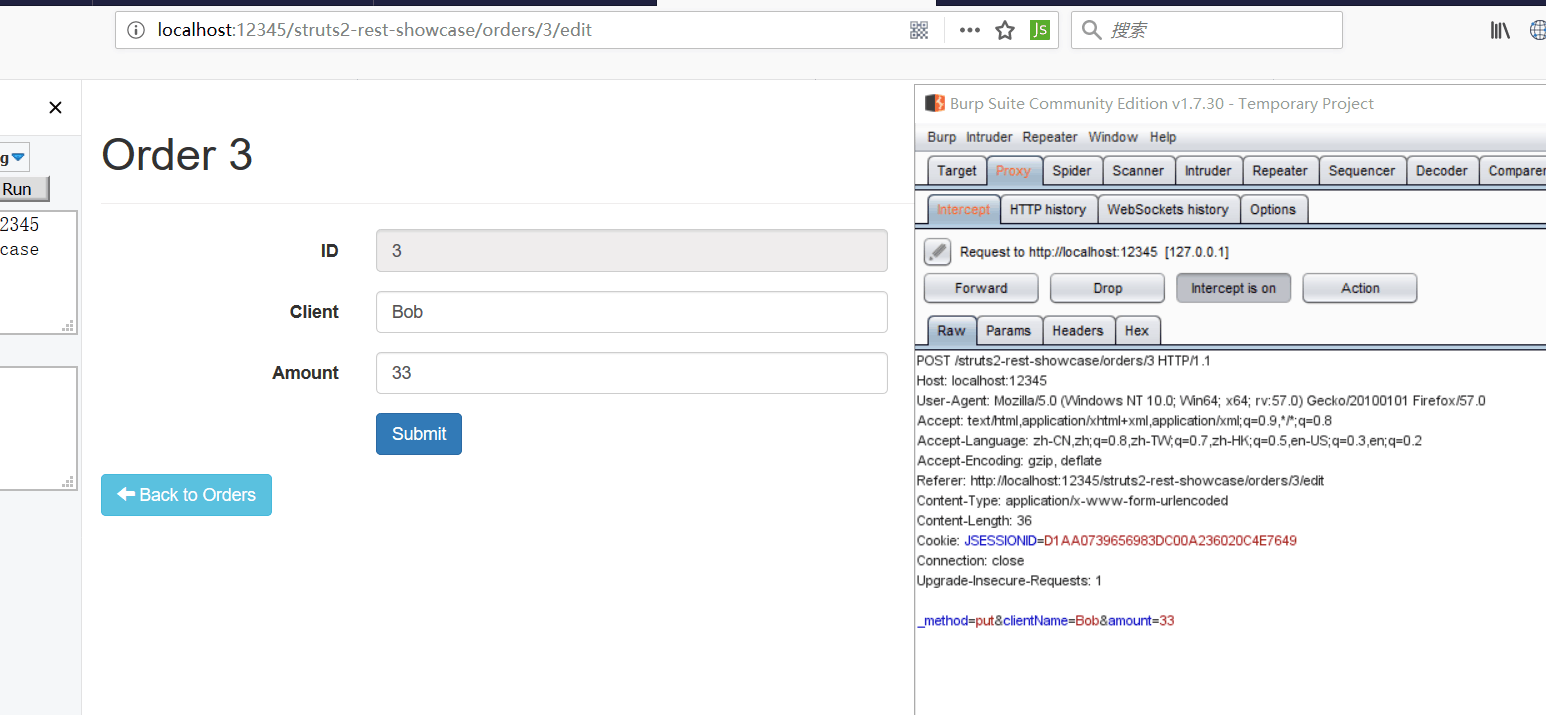Click the arrow icon in Back to Orders
The image size is (1546, 715).
[126, 494]
